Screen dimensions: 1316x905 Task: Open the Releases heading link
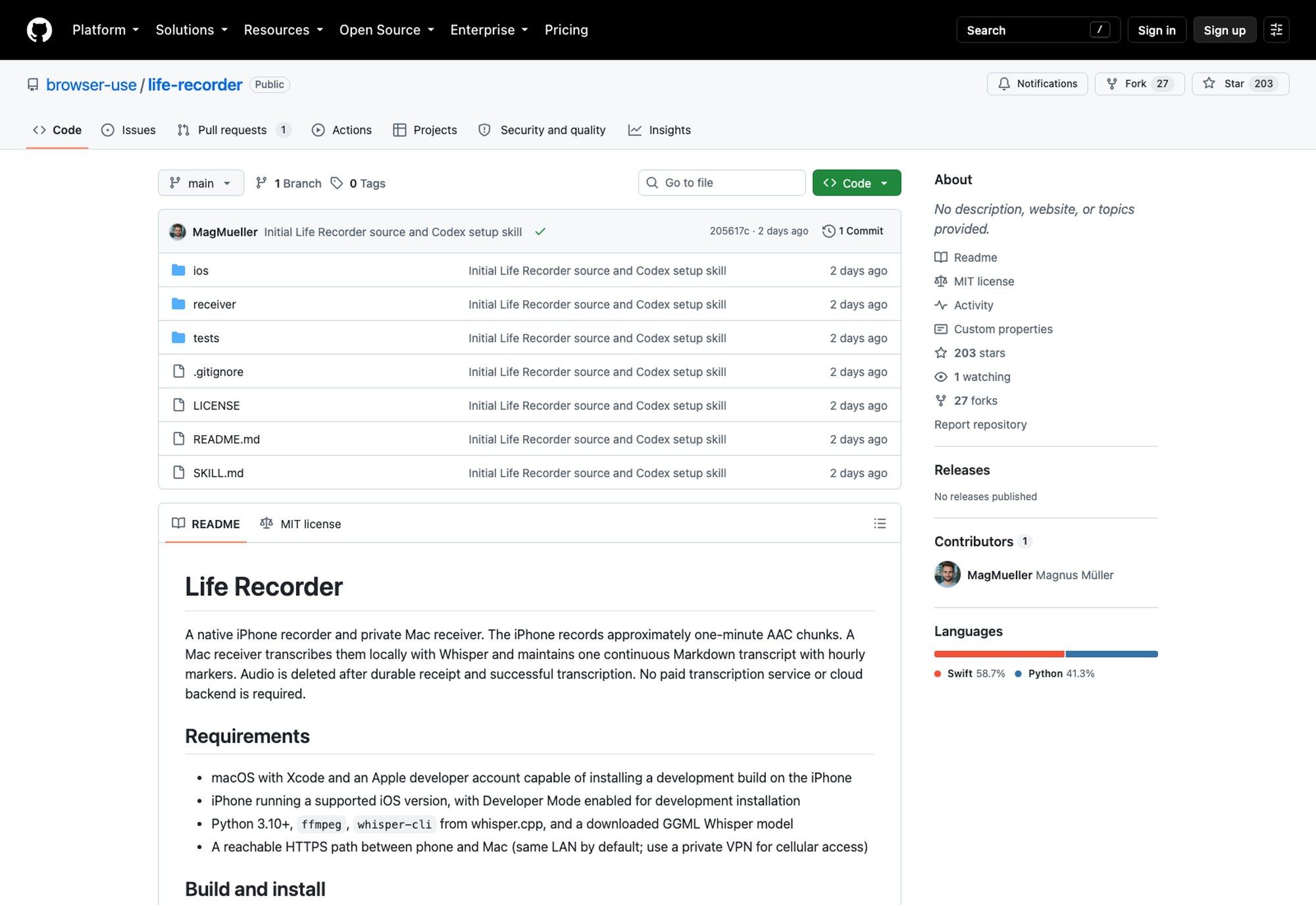(962, 470)
